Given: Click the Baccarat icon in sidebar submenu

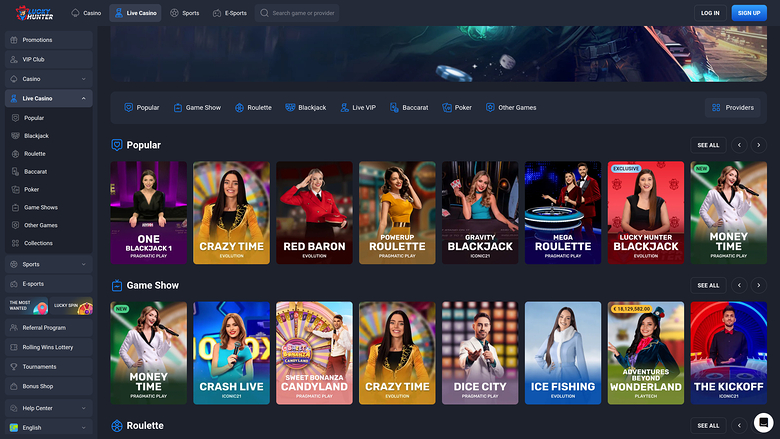Looking at the screenshot, I should (15, 172).
